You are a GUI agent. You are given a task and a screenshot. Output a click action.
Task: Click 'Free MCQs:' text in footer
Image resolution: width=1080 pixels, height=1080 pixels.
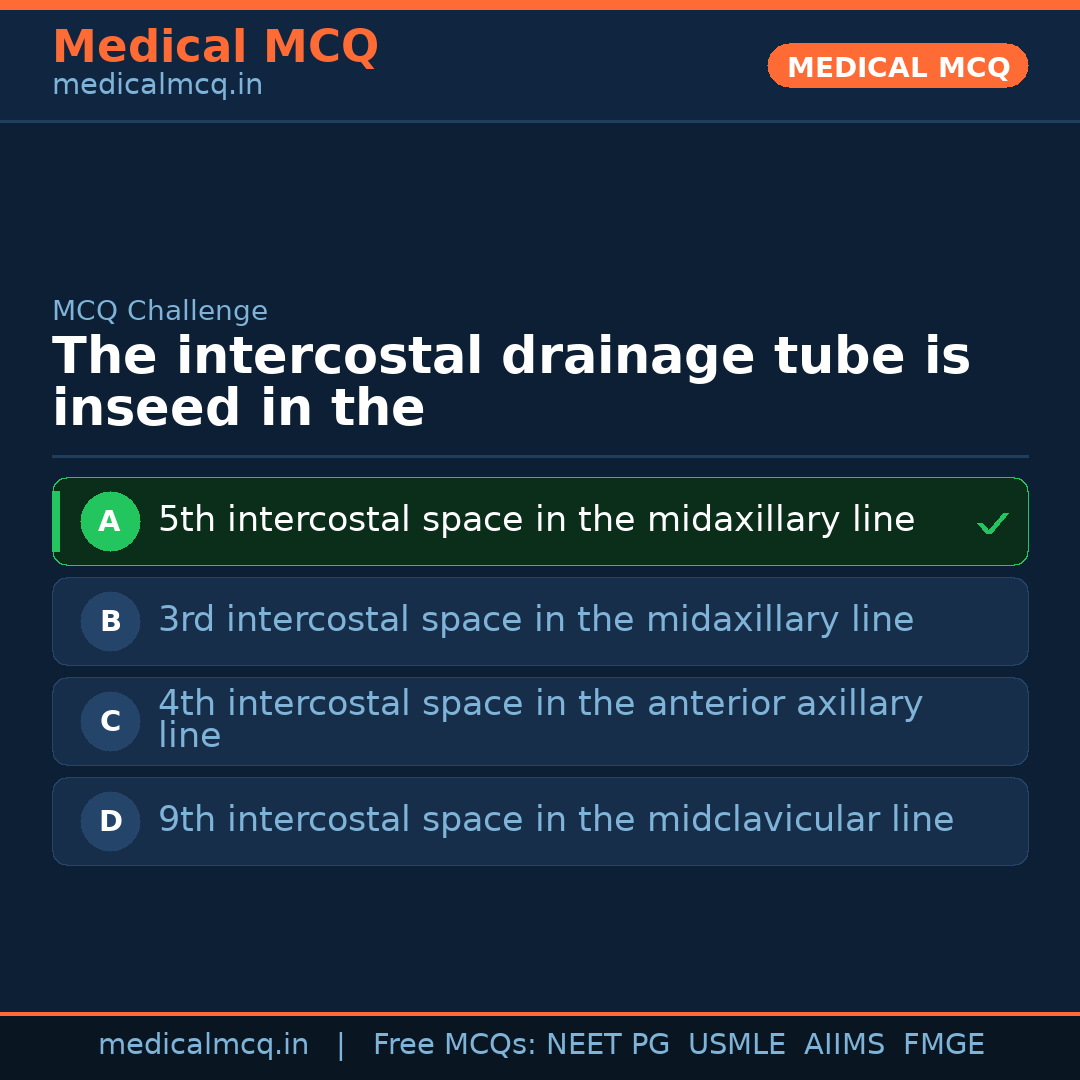[x=454, y=1045]
